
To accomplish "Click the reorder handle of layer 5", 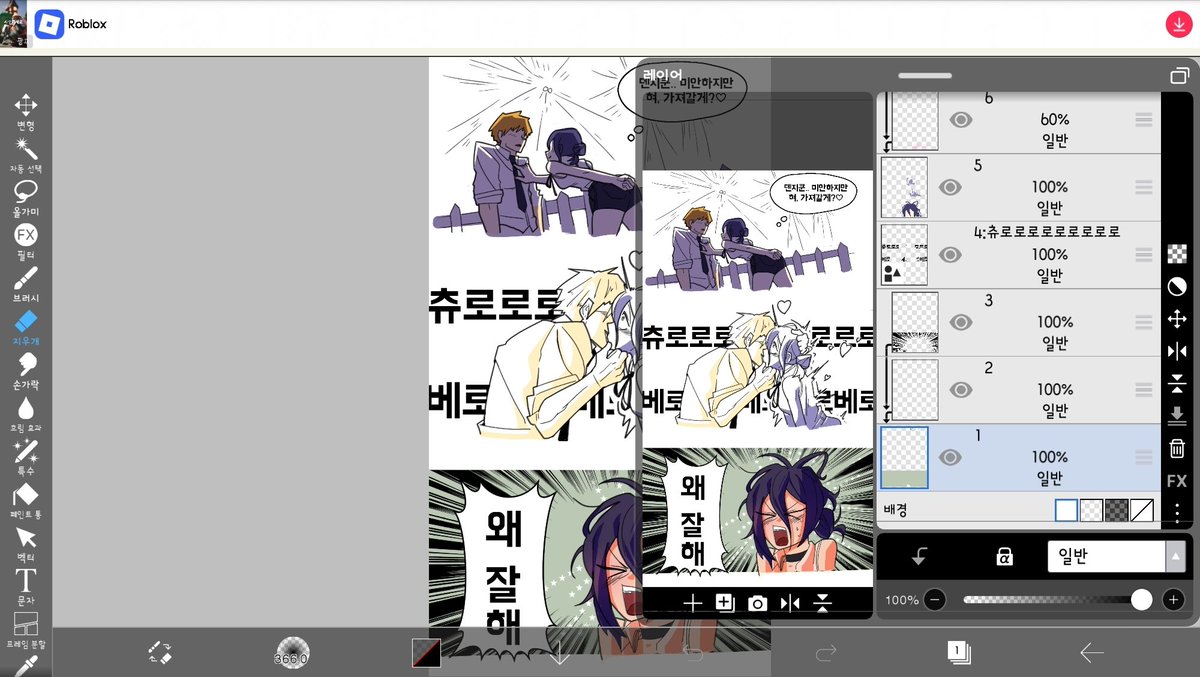I will point(1144,187).
